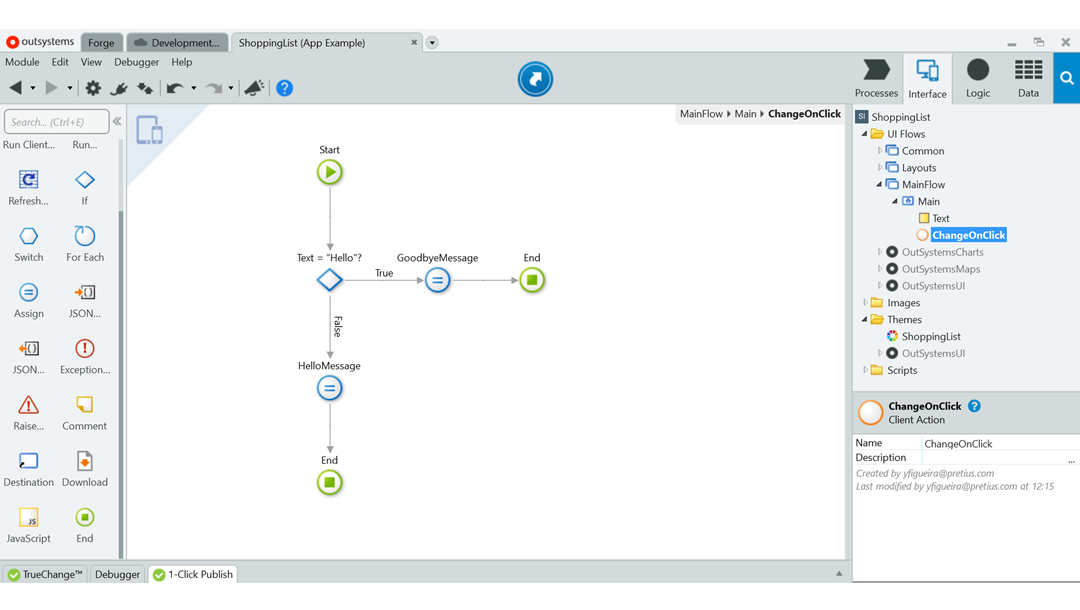Choose the JavaScript tool
This screenshot has width=1080, height=610.
coord(29,518)
